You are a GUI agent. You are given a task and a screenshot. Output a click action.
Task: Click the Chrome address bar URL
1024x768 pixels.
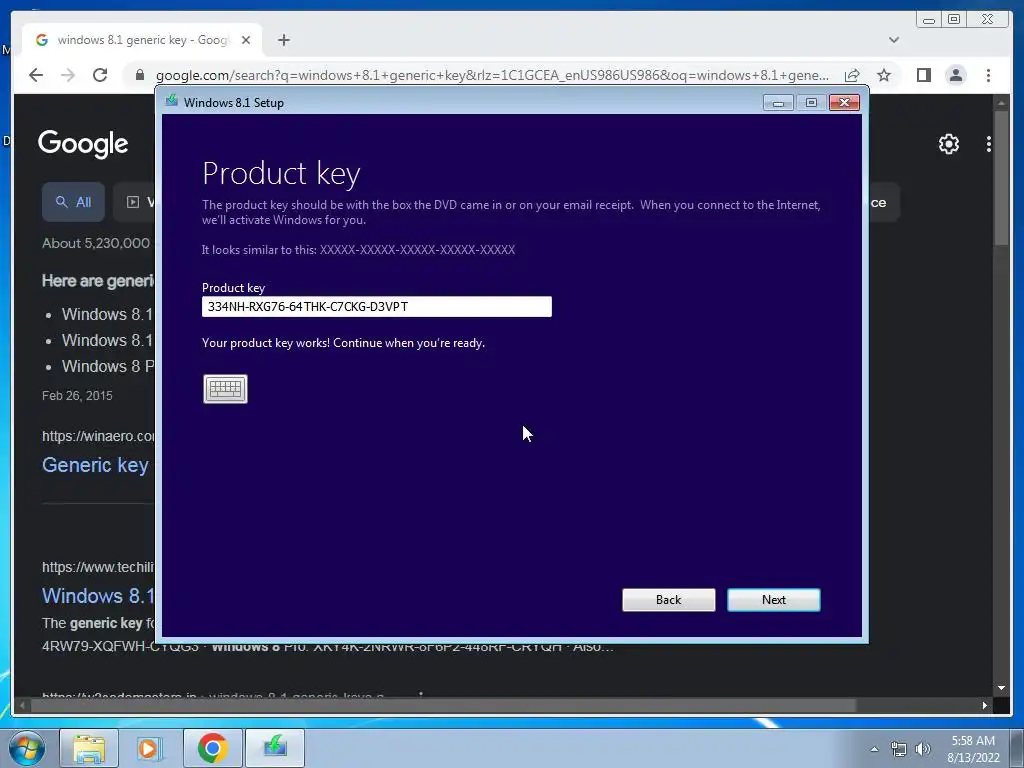(492, 75)
